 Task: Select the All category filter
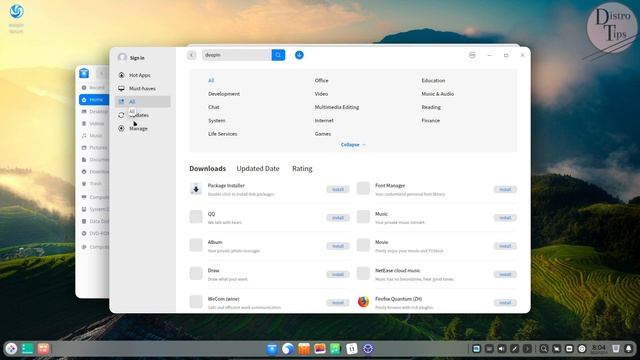tap(211, 81)
